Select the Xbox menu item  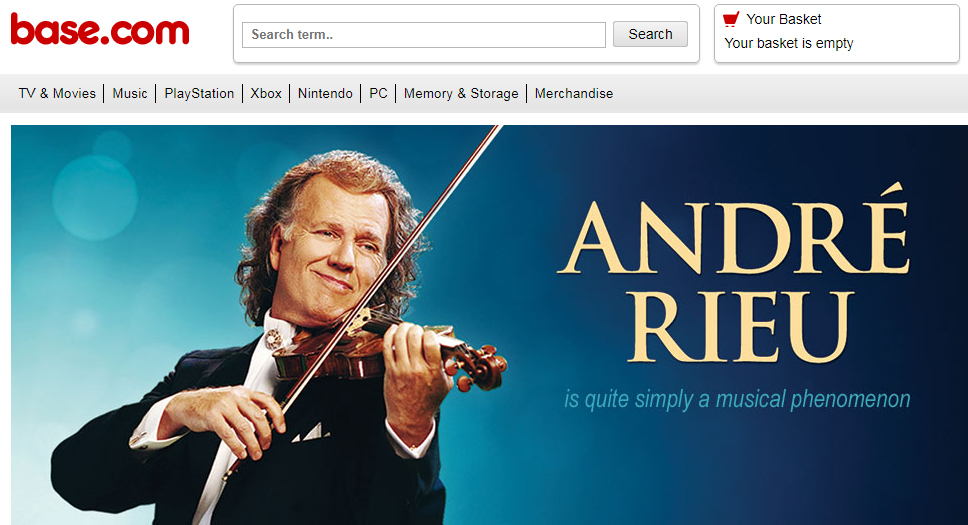pyautogui.click(x=266, y=93)
